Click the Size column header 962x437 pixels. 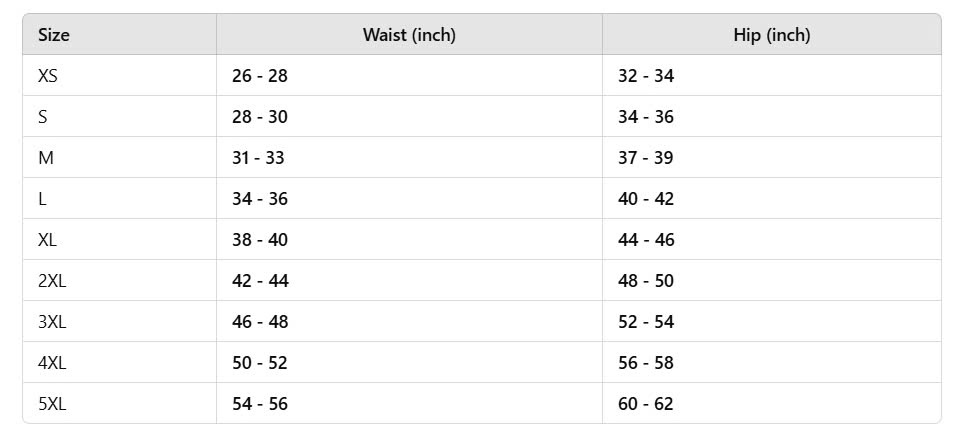(54, 35)
